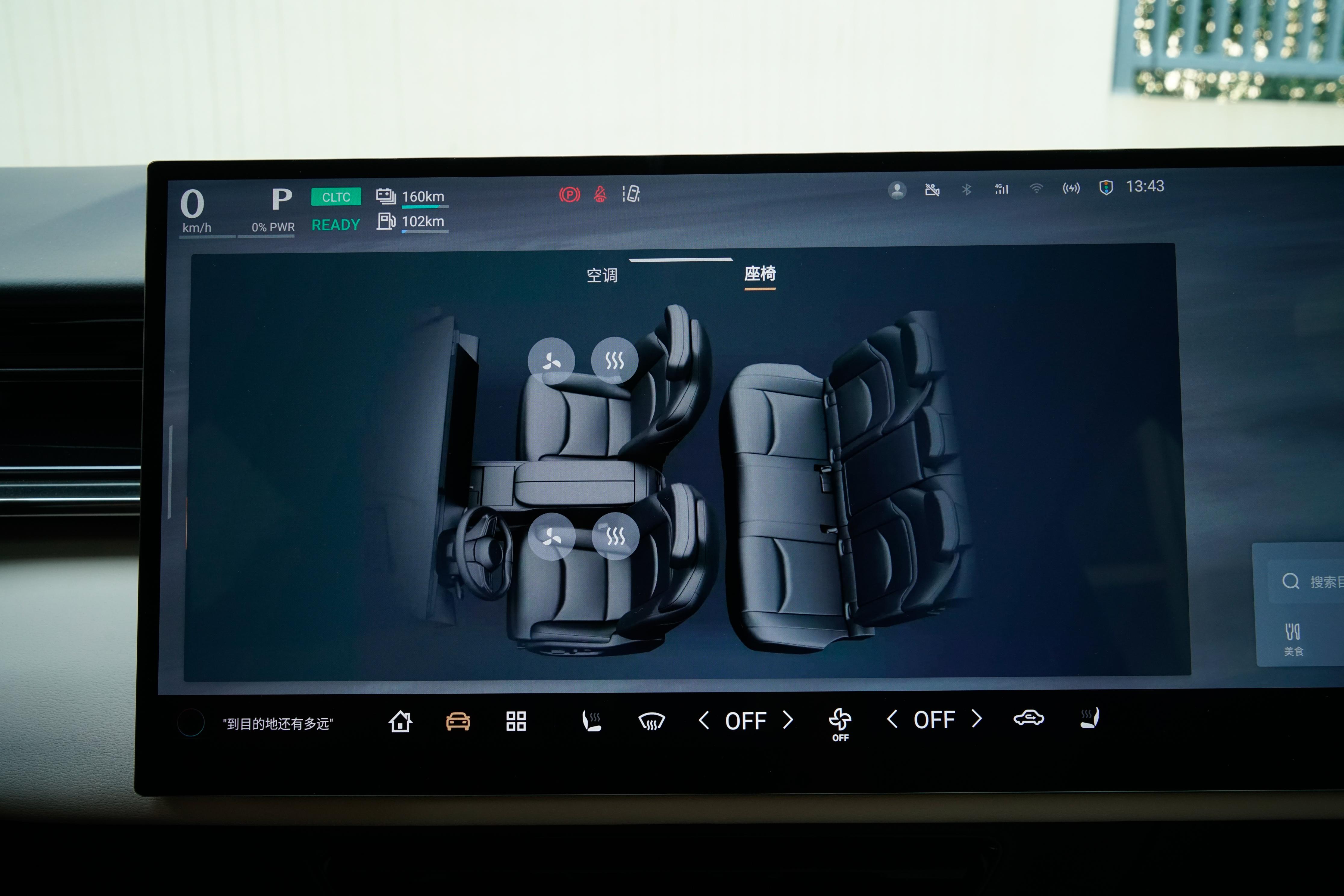Screen dimensions: 1344x896
Task: Open the vehicle settings car icon
Action: pyautogui.click(x=458, y=721)
